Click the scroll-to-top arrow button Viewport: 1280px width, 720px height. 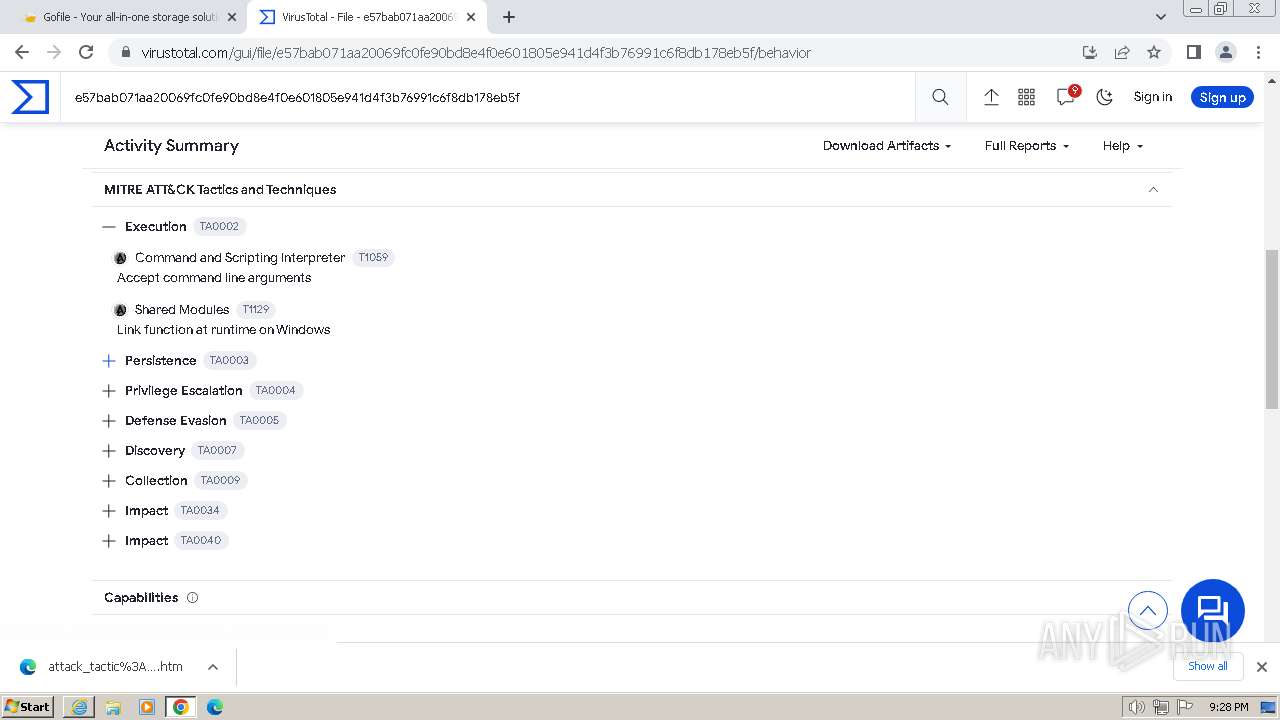pyautogui.click(x=1148, y=610)
